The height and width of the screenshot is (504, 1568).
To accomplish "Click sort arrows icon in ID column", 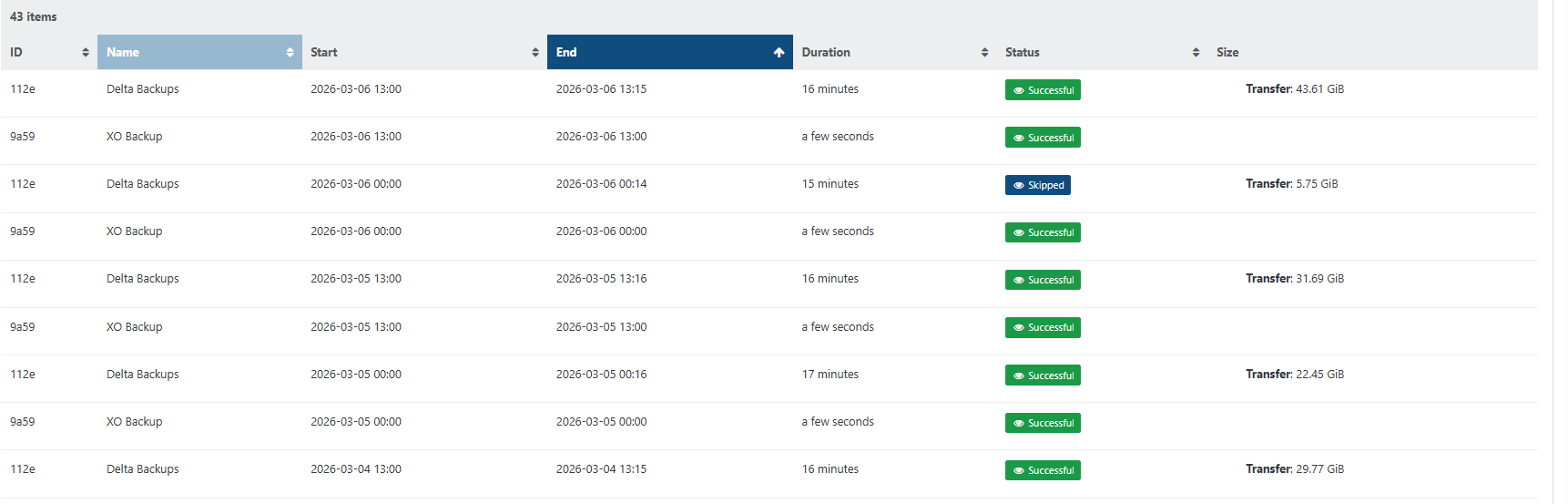I will 86,53.
